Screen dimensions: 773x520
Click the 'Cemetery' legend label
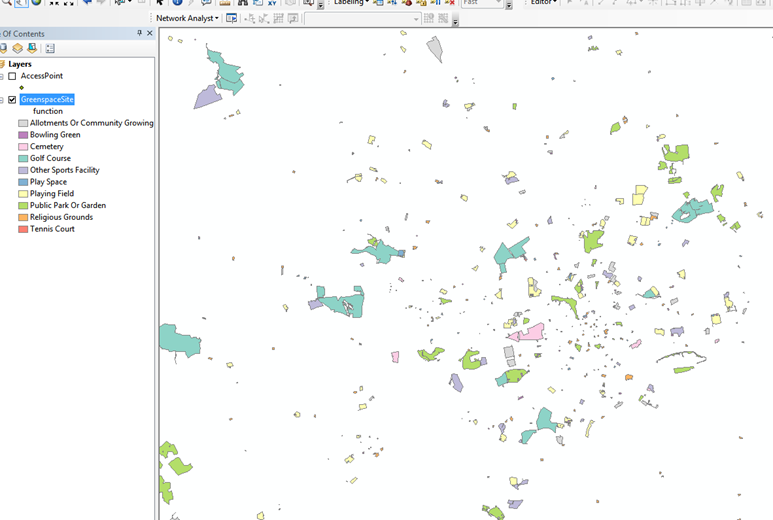[x=47, y=146]
